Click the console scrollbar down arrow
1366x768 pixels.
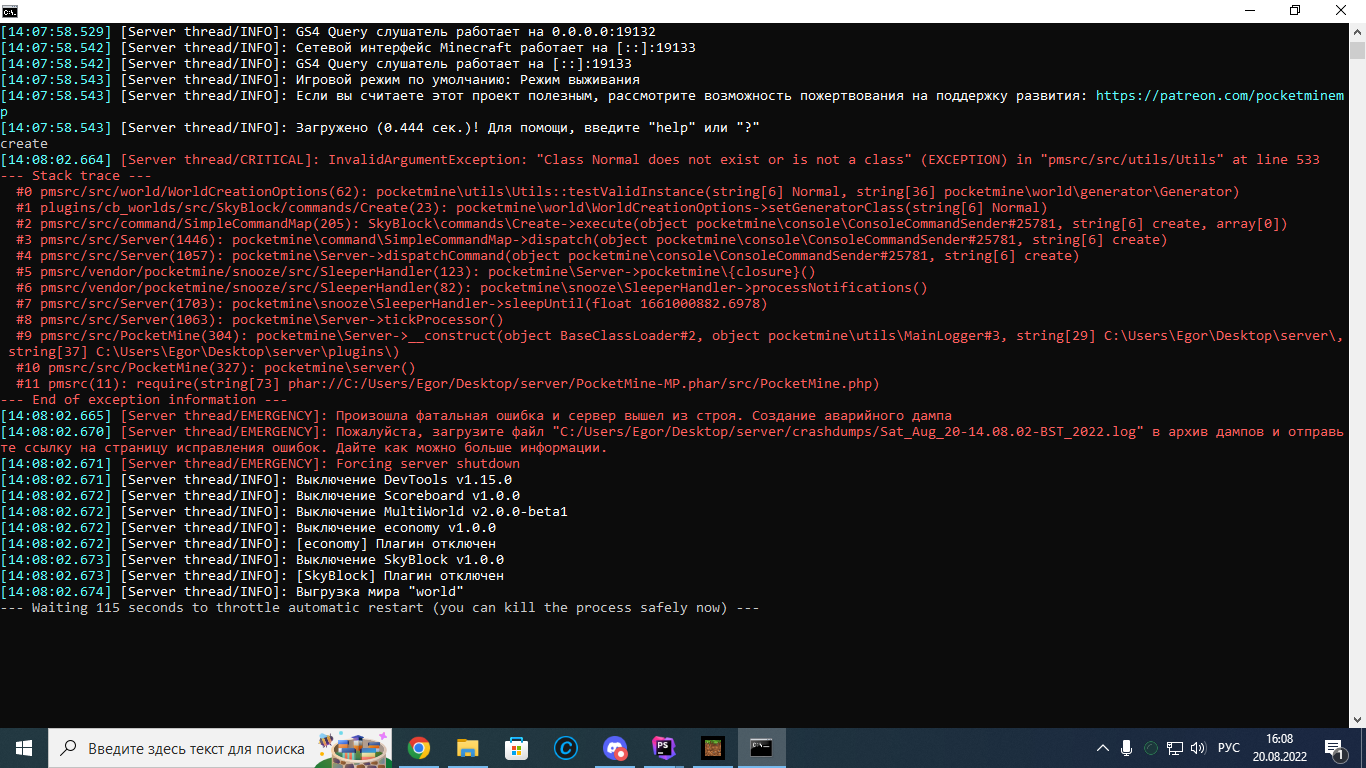[1357, 719]
